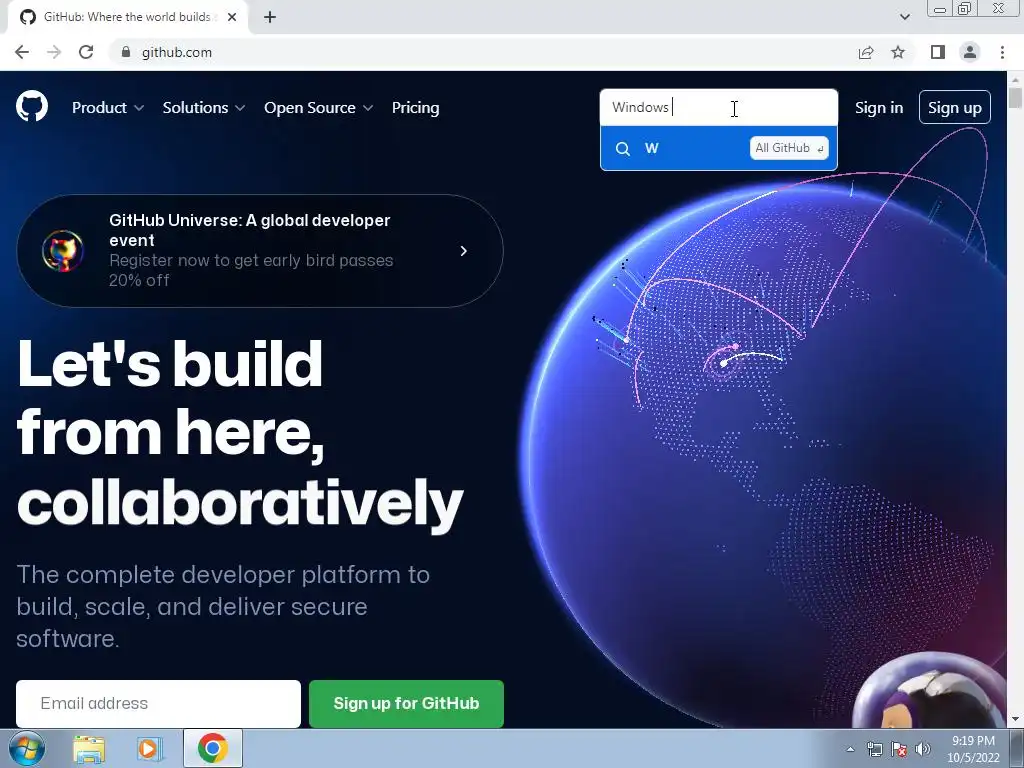
Task: Open the tab search dropdown chevron
Action: point(904,17)
